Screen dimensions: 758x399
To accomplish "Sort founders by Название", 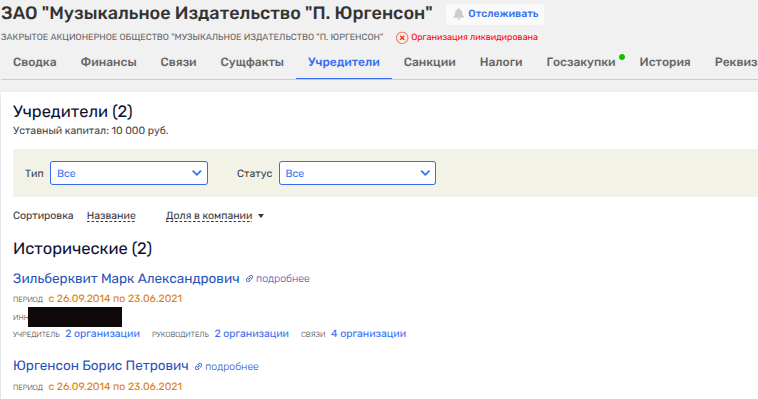I will pyautogui.click(x=111, y=216).
